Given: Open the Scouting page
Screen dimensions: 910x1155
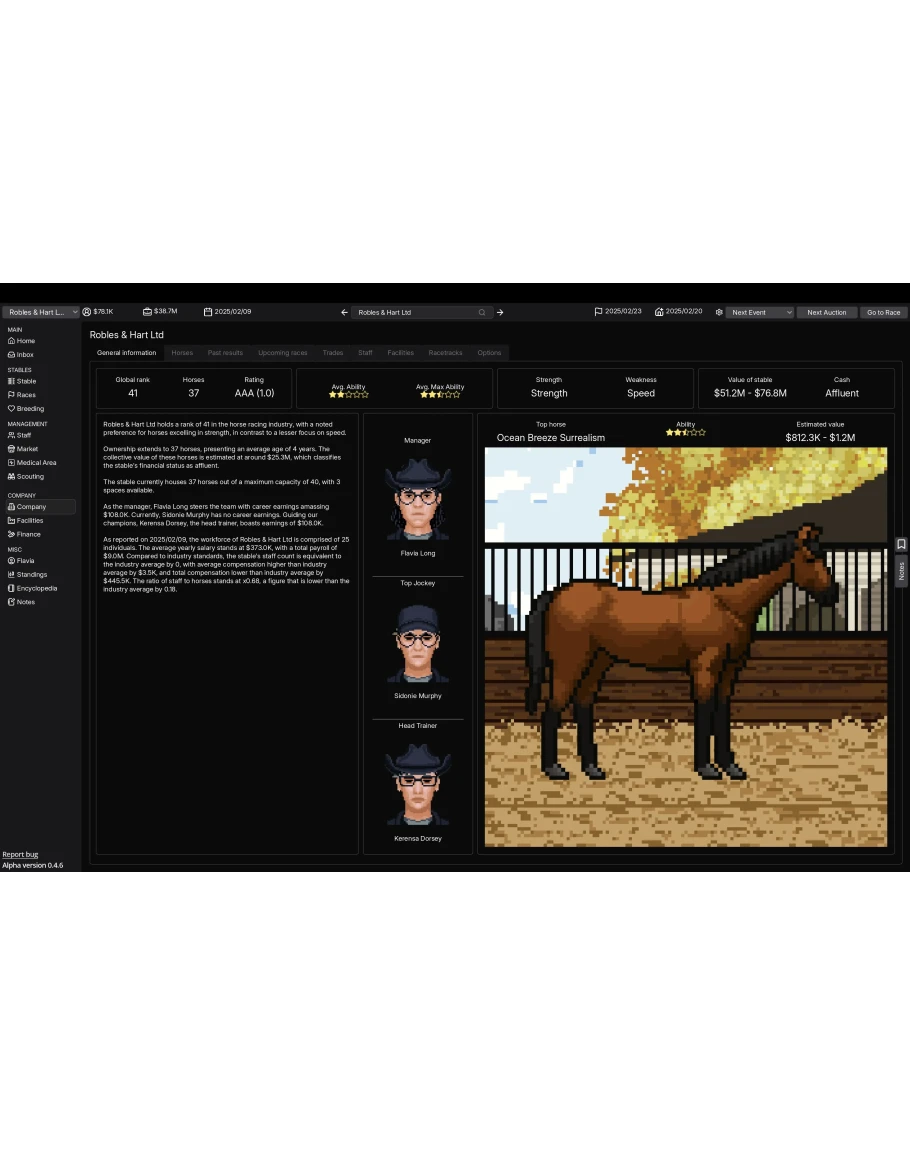Looking at the screenshot, I should point(30,477).
